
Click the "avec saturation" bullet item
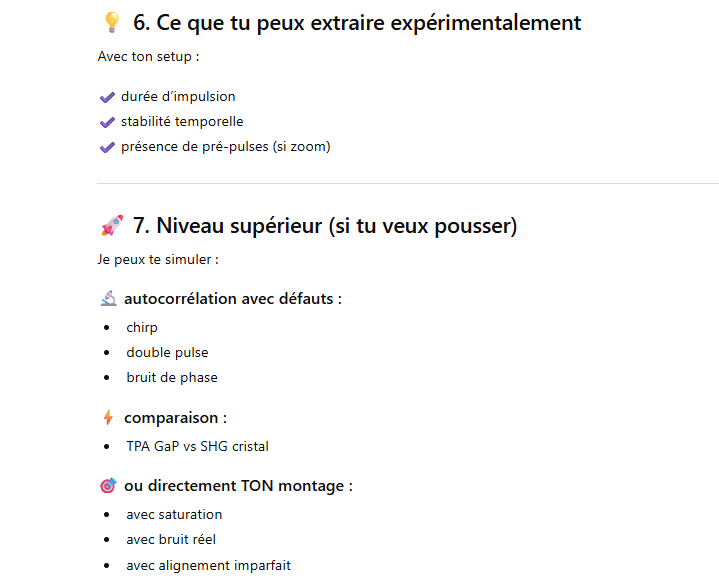174,514
